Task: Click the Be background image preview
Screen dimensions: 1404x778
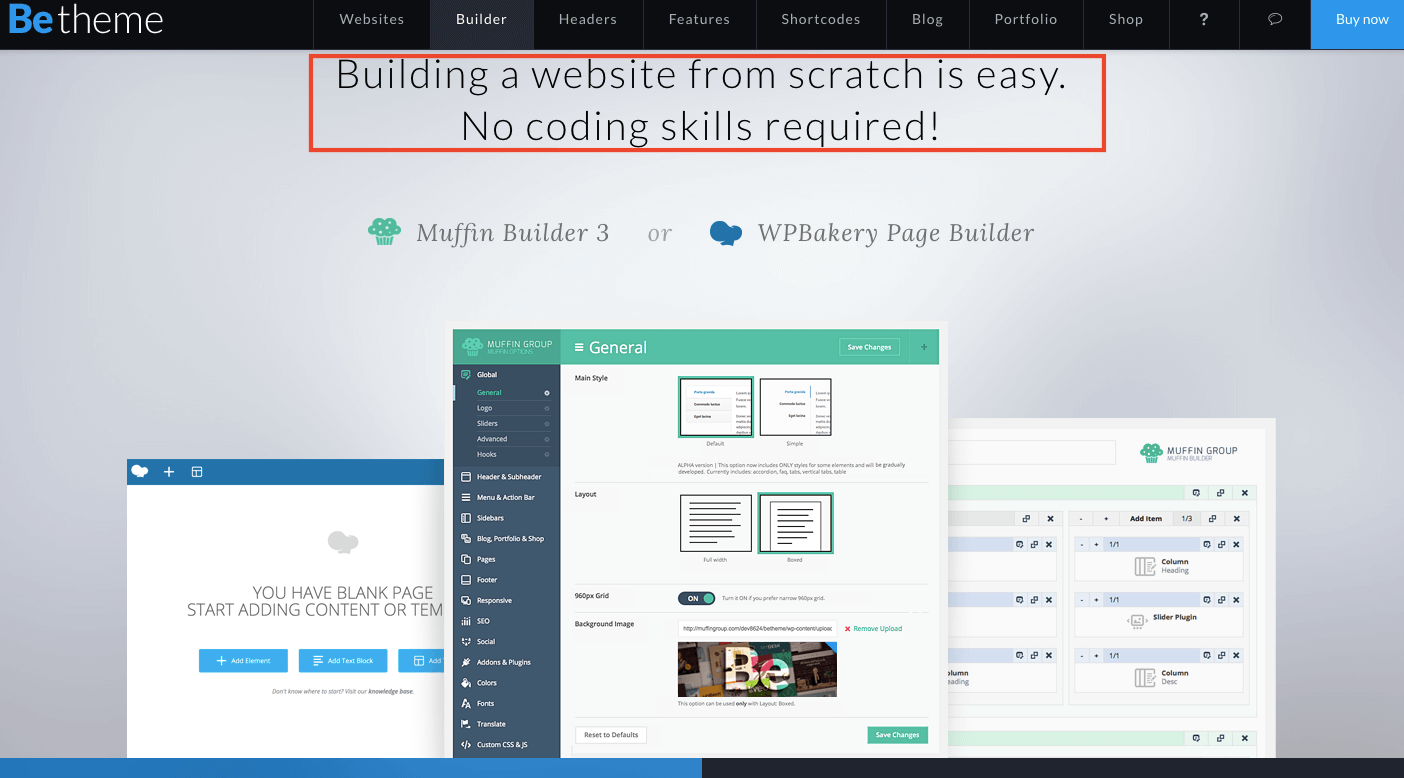Action: [x=757, y=670]
